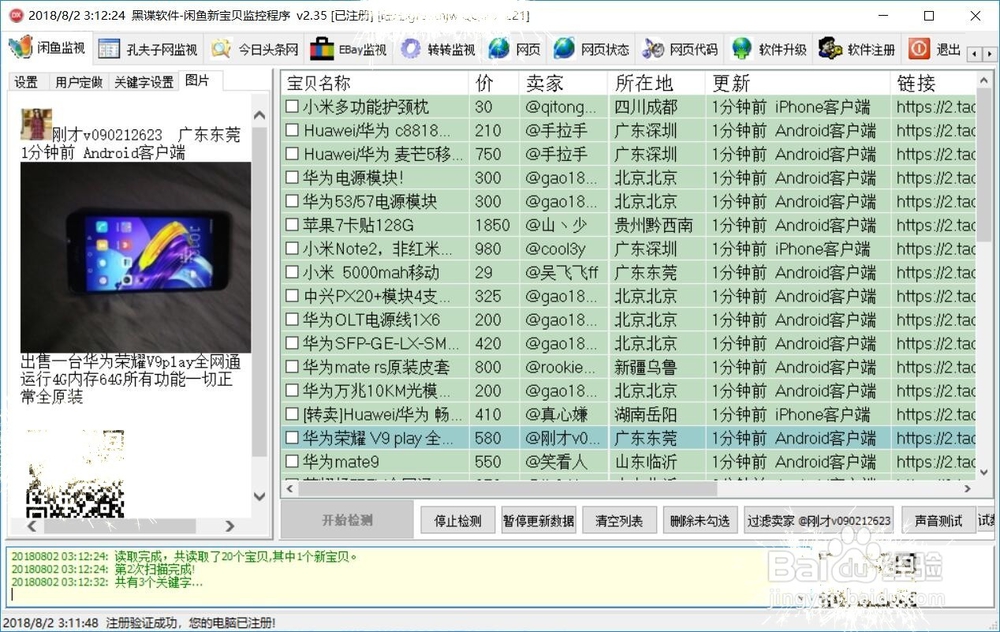Sort by 宝贝名称 column header
This screenshot has height=632, width=1000.
click(375, 83)
